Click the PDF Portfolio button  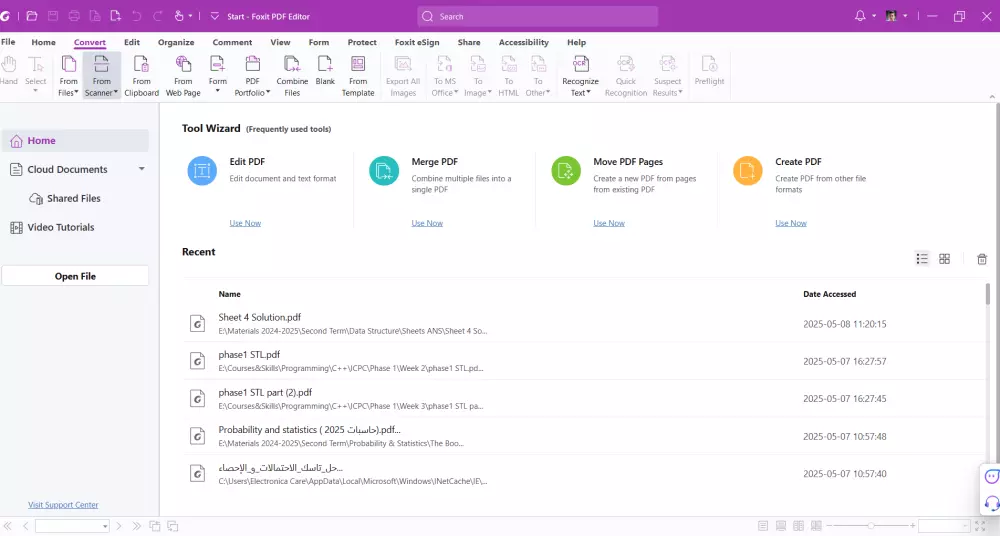[x=253, y=75]
